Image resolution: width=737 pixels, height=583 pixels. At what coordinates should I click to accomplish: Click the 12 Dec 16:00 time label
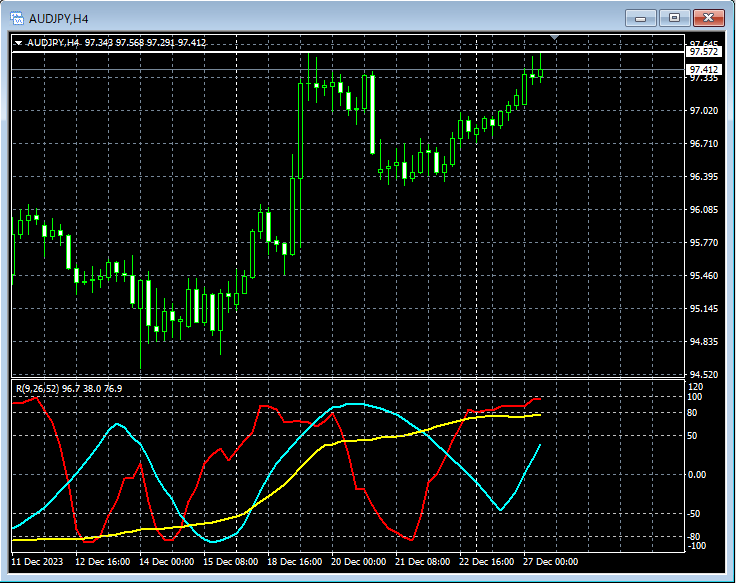pos(102,561)
